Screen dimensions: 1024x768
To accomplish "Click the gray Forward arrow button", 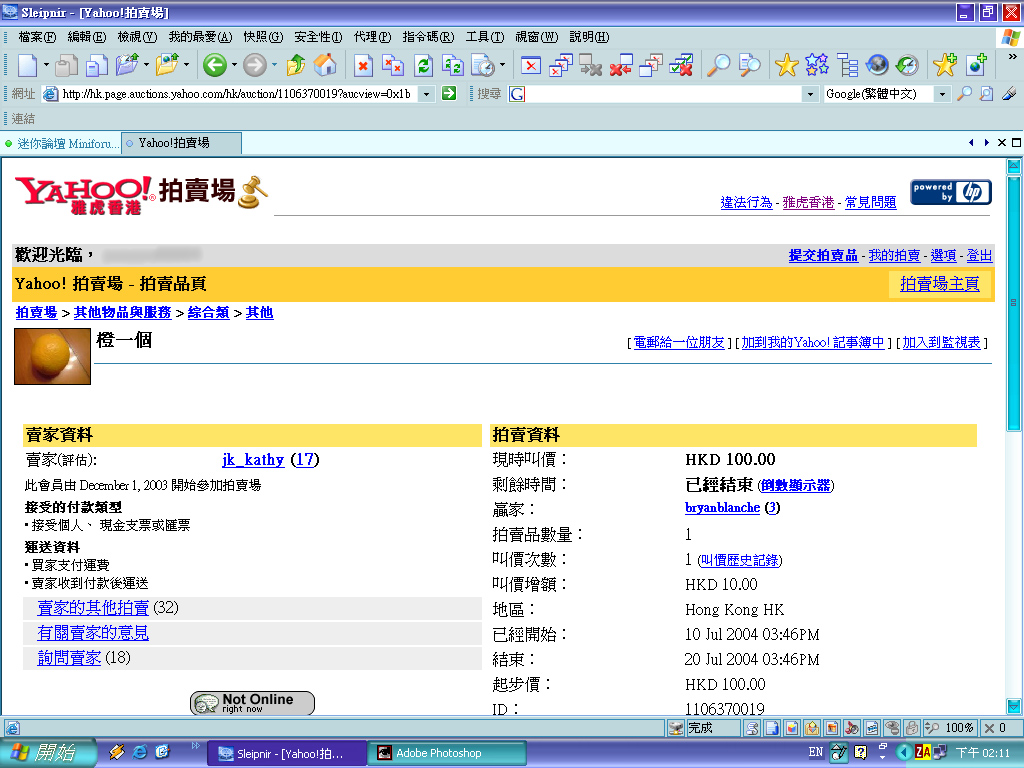I will (255, 65).
